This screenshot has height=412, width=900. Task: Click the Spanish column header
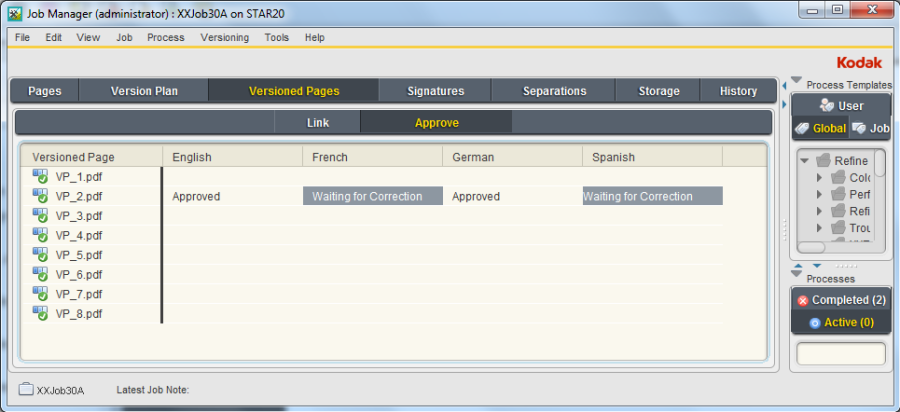tap(653, 157)
